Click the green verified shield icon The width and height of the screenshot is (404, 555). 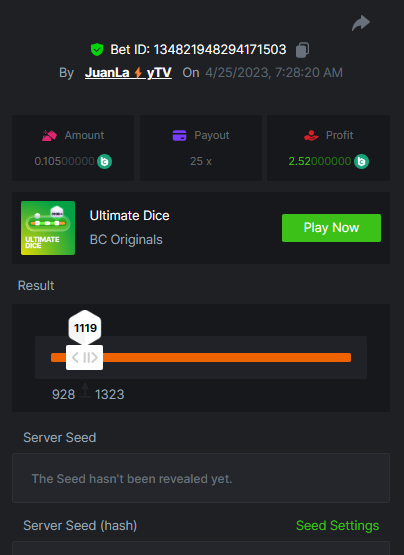click(97, 50)
